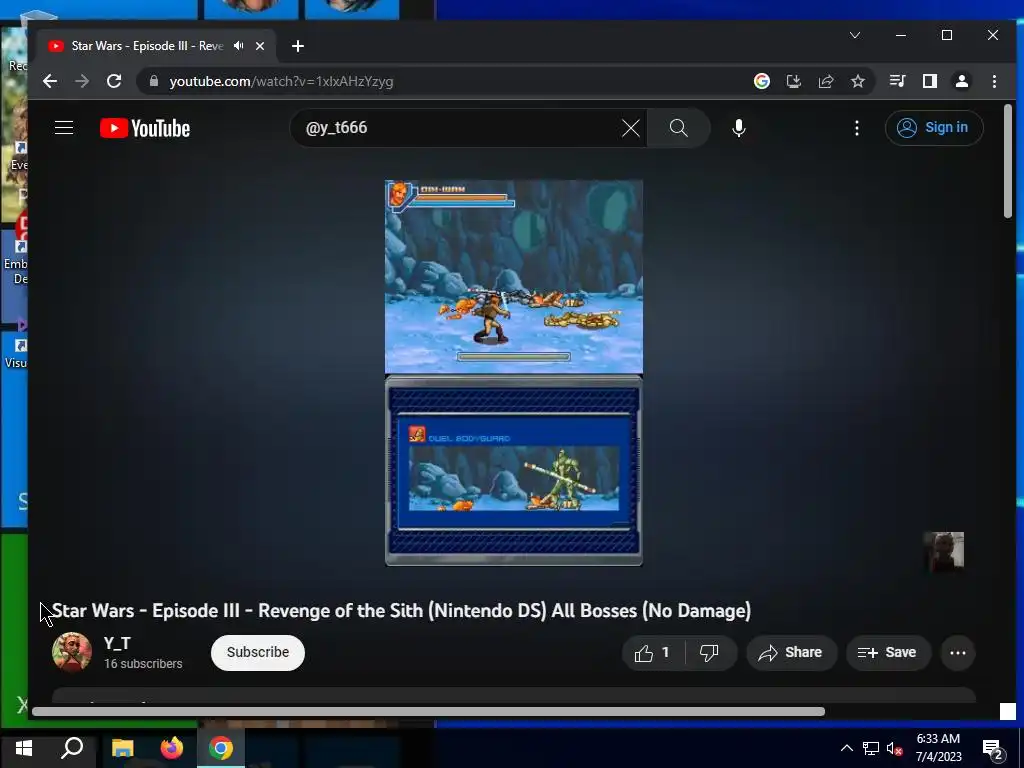Click the Google icon in the address bar
Image resolution: width=1024 pixels, height=768 pixels.
click(x=761, y=81)
